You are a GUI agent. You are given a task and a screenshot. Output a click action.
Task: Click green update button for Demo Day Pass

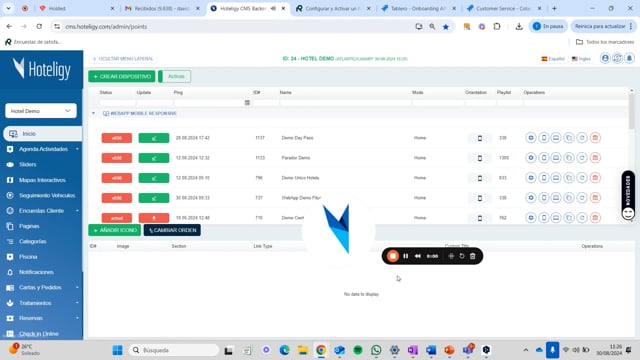click(x=154, y=138)
